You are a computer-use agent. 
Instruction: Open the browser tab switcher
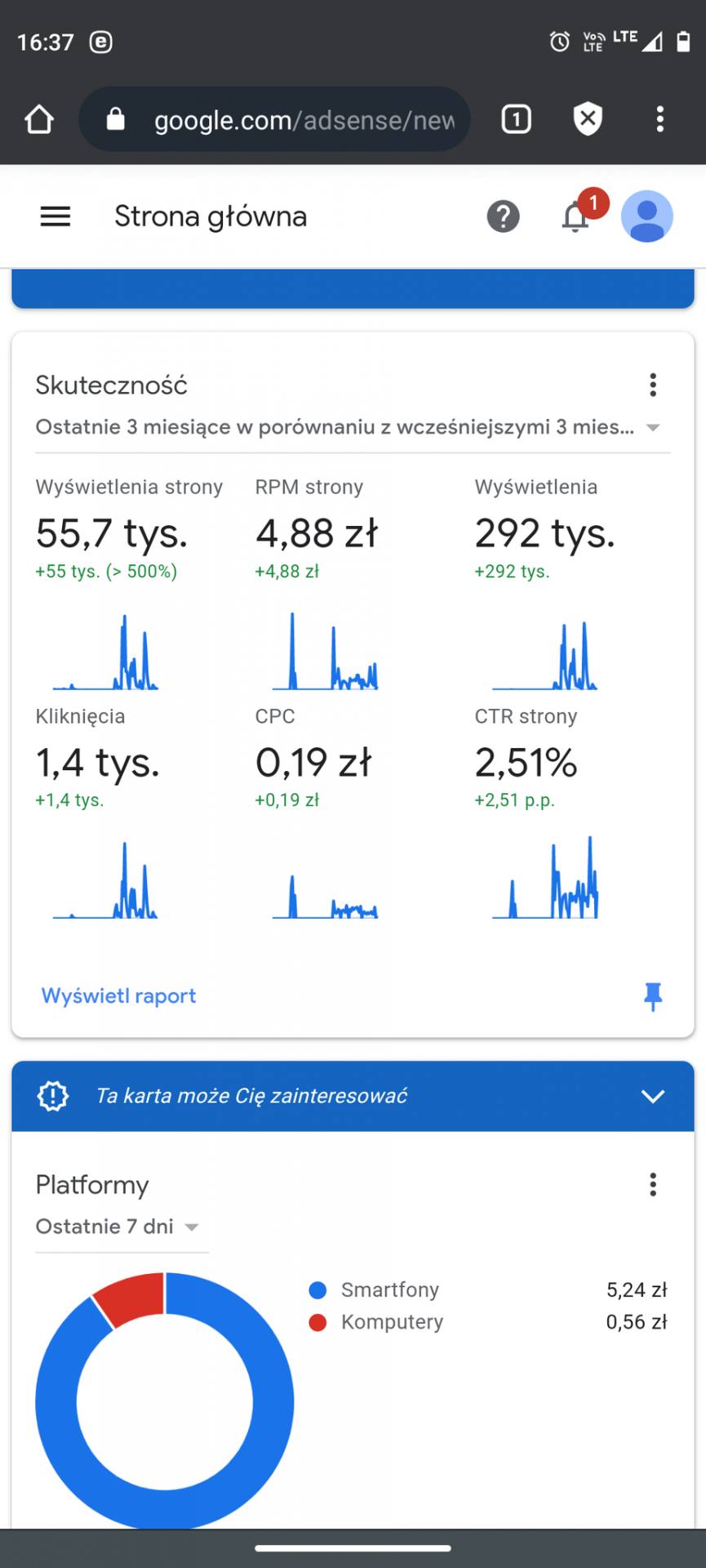[x=516, y=119]
